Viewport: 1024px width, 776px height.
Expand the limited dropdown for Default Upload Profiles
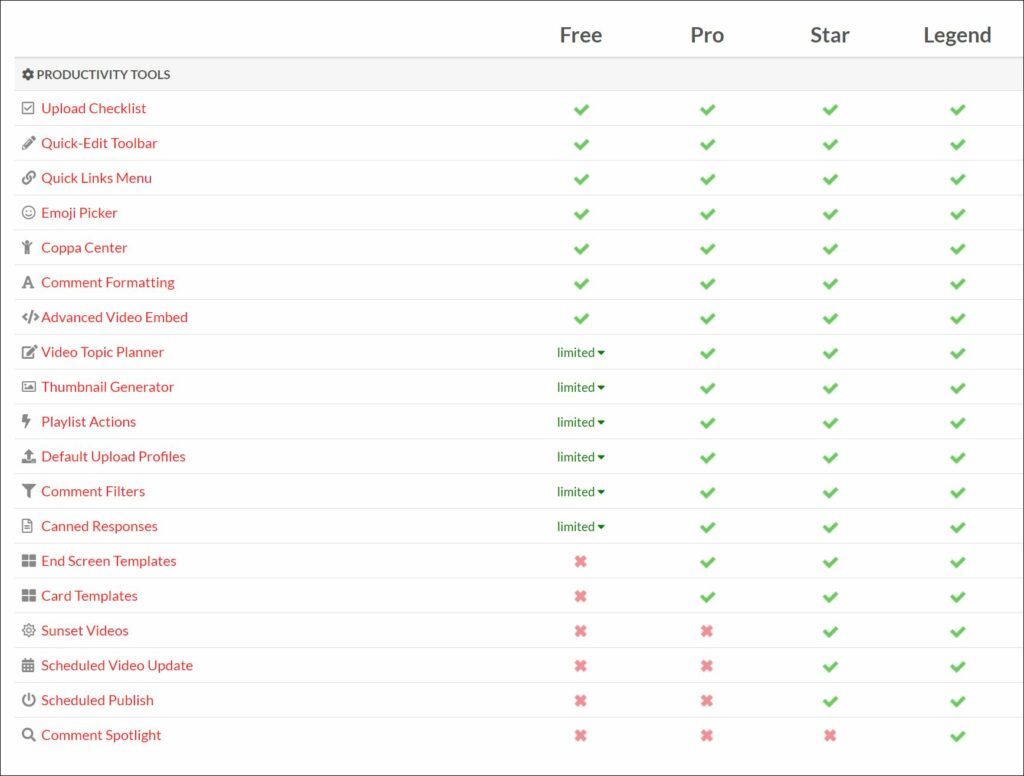(581, 457)
